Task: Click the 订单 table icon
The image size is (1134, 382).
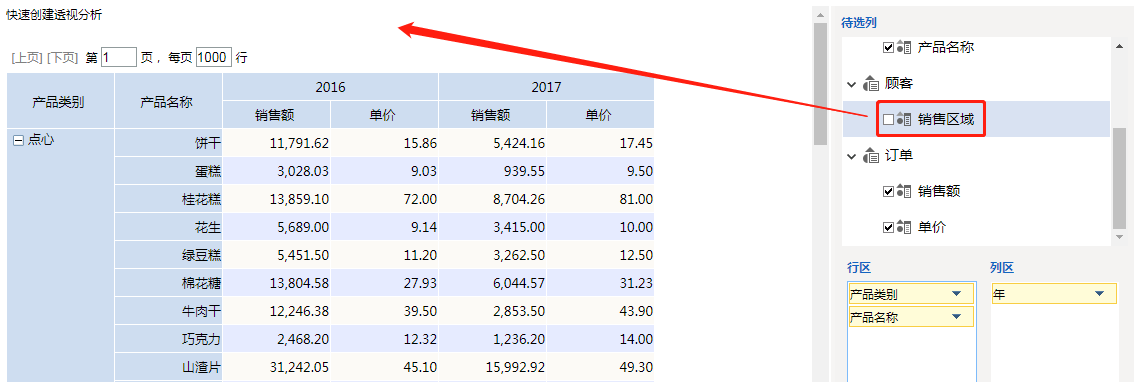Action: [870, 156]
